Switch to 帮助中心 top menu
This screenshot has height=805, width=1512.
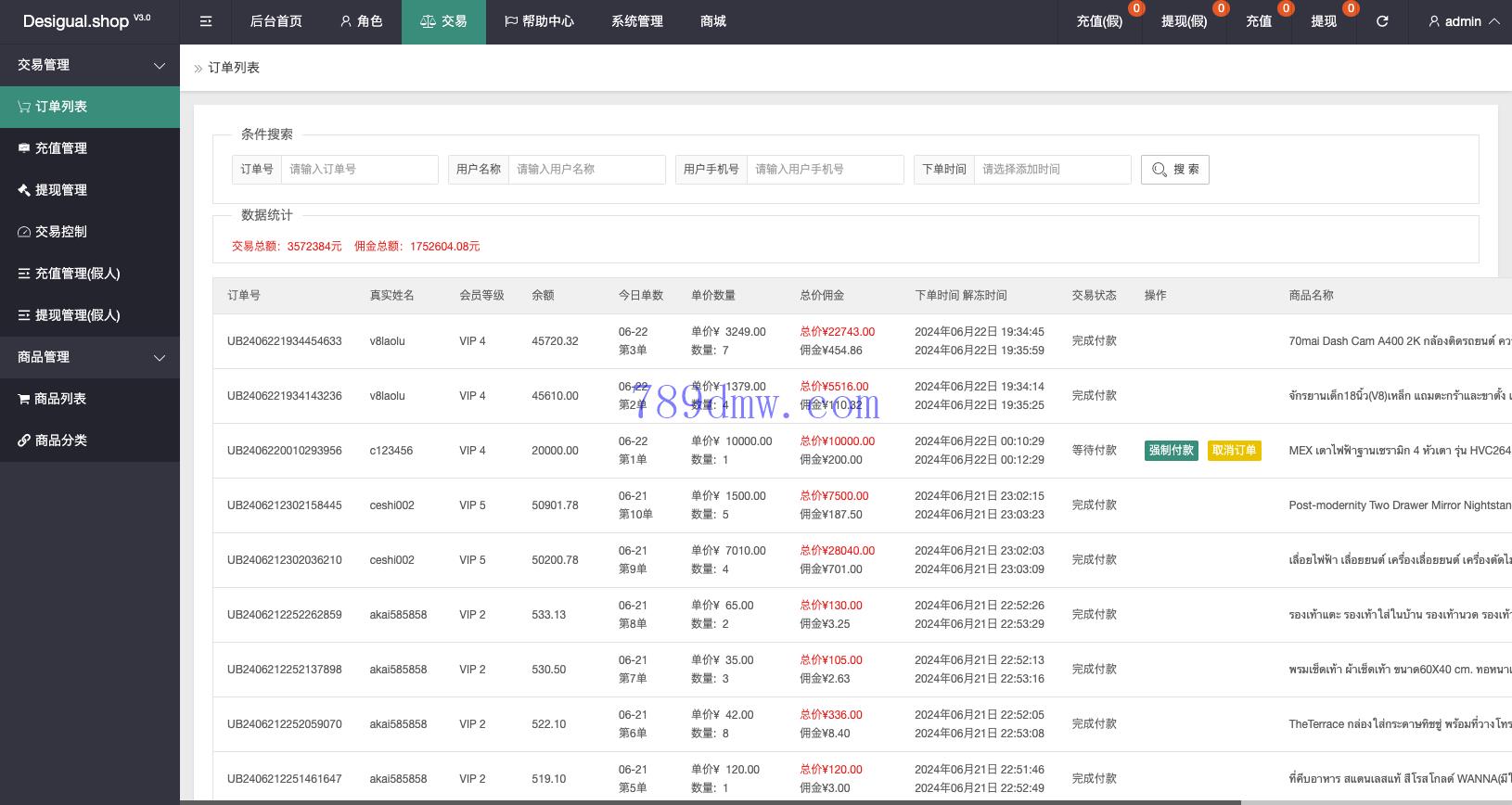[539, 21]
